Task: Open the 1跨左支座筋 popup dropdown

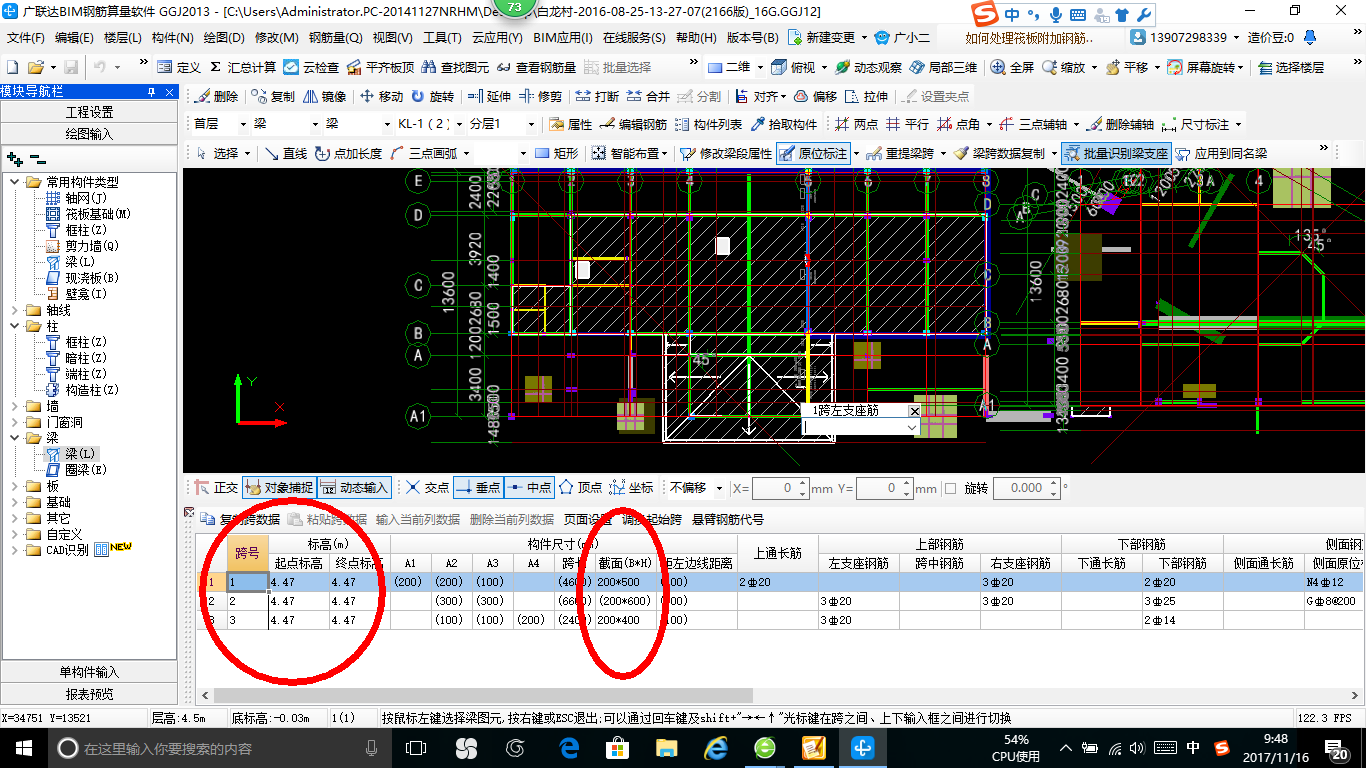Action: (x=911, y=427)
